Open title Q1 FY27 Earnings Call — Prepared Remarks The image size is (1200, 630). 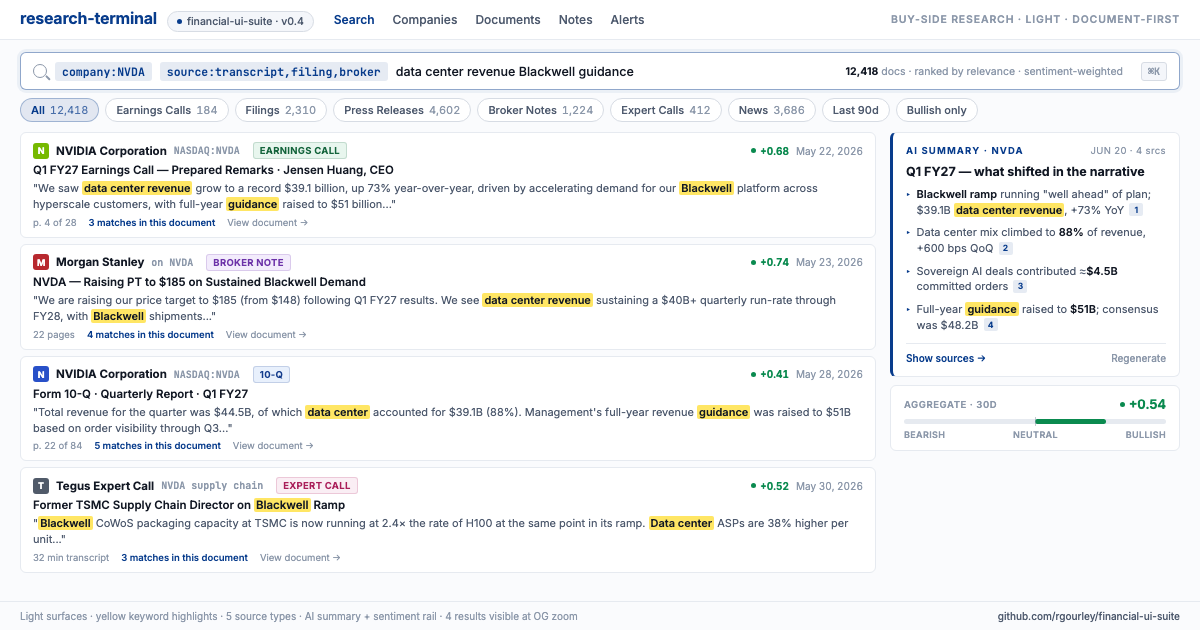(x=213, y=170)
